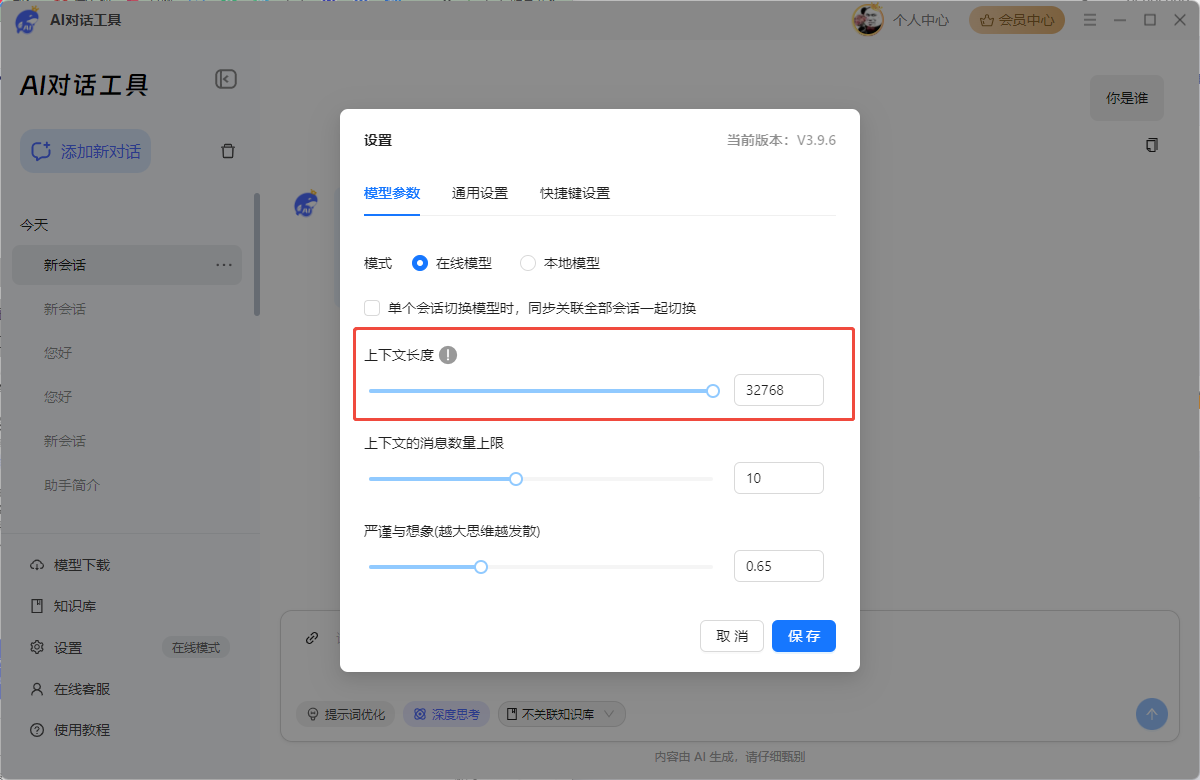Click the 32768 context length input field
This screenshot has width=1200, height=780.
(x=778, y=390)
